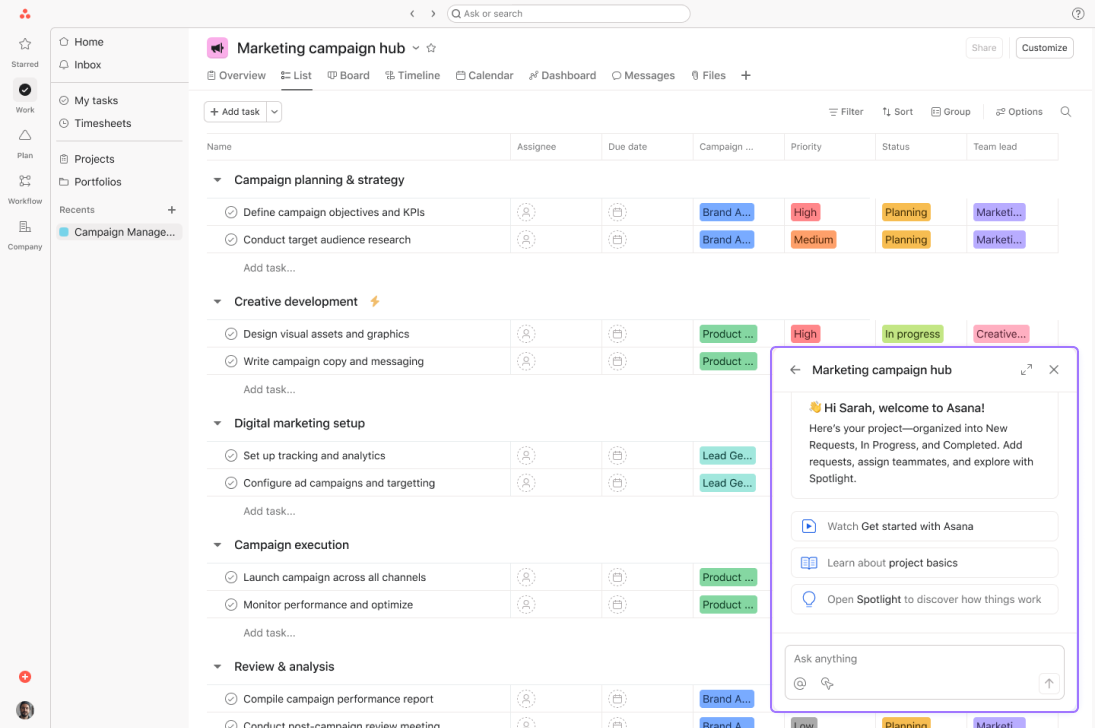Open the Dashboard tab
The width and height of the screenshot is (1095, 728).
click(562, 75)
